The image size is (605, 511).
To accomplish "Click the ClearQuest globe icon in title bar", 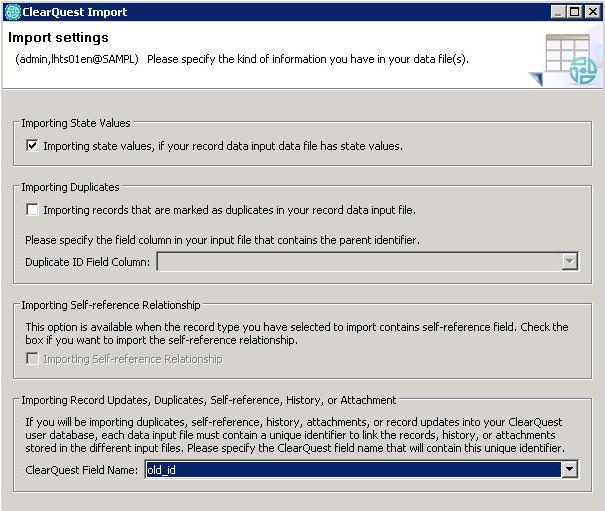I will [x=13, y=12].
